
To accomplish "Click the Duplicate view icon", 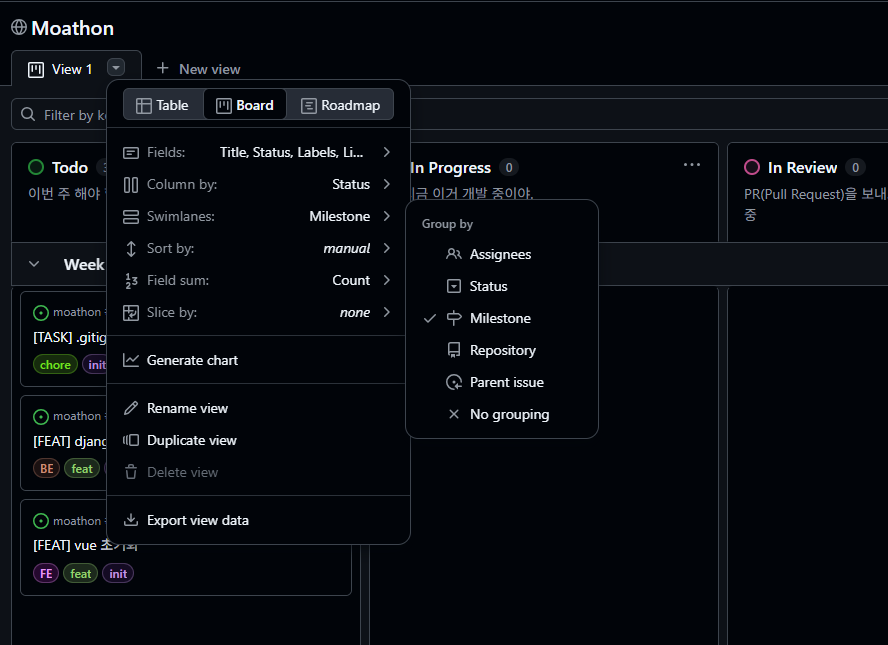I will coord(131,440).
